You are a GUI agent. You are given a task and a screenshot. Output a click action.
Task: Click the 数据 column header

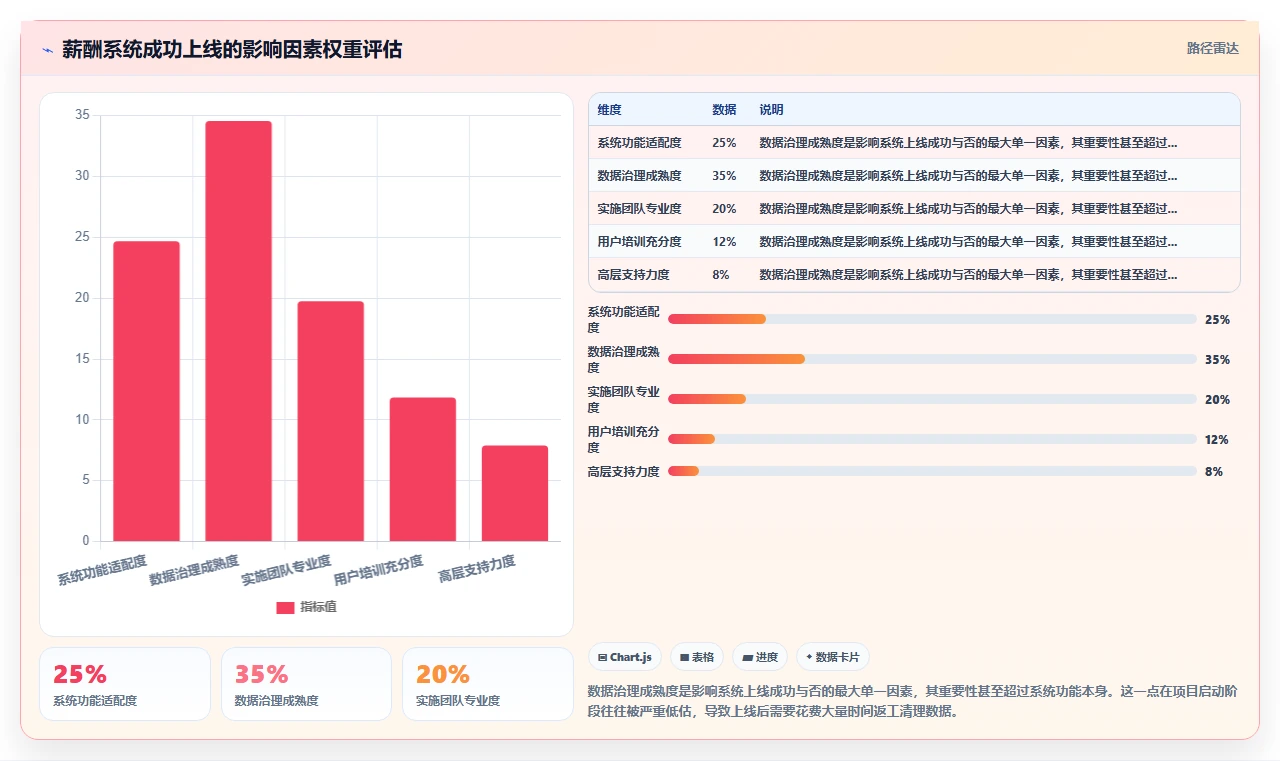point(724,110)
